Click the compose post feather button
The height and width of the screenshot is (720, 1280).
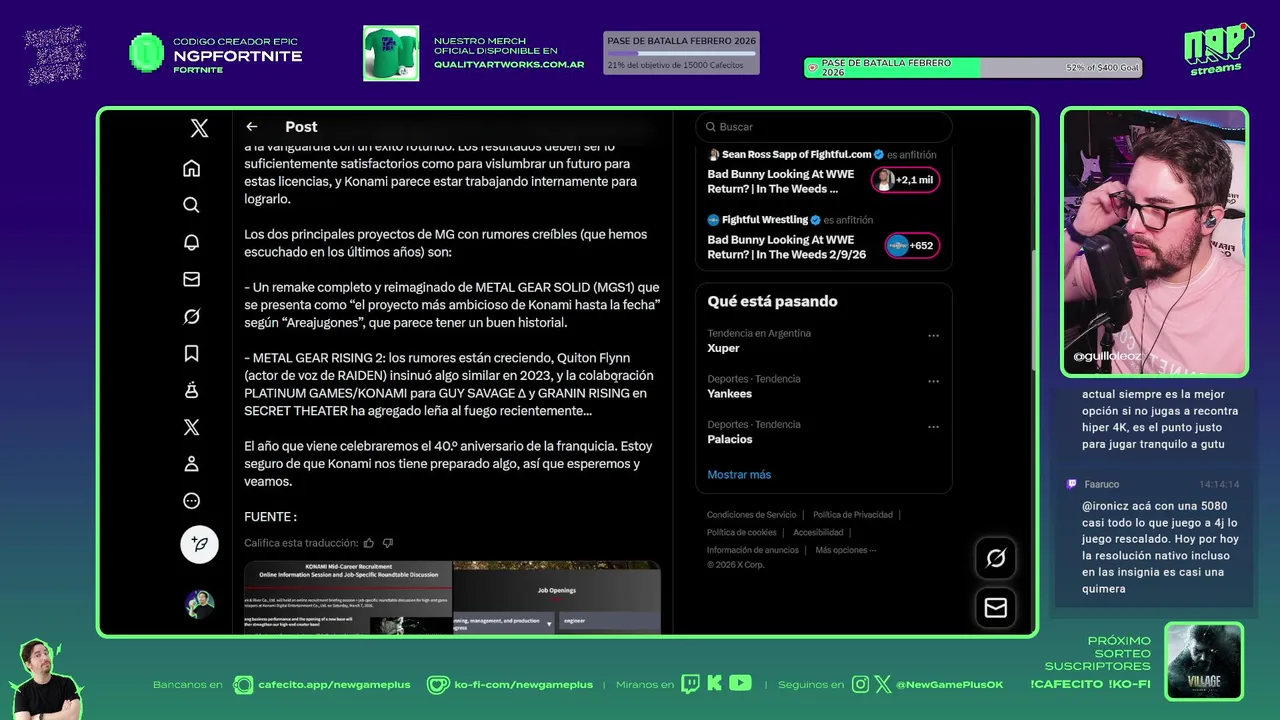click(x=199, y=544)
